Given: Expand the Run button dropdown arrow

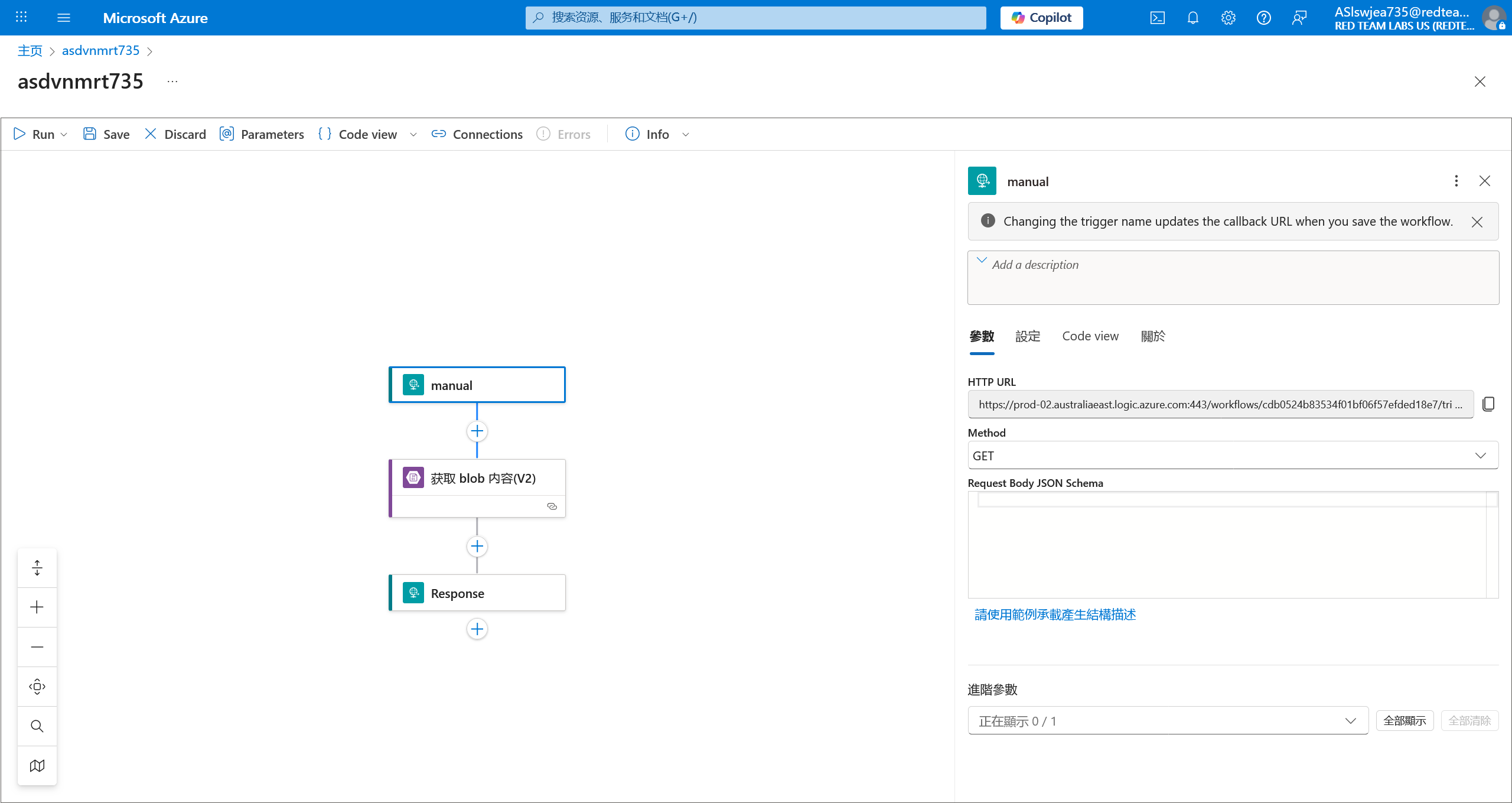Looking at the screenshot, I should tap(64, 135).
